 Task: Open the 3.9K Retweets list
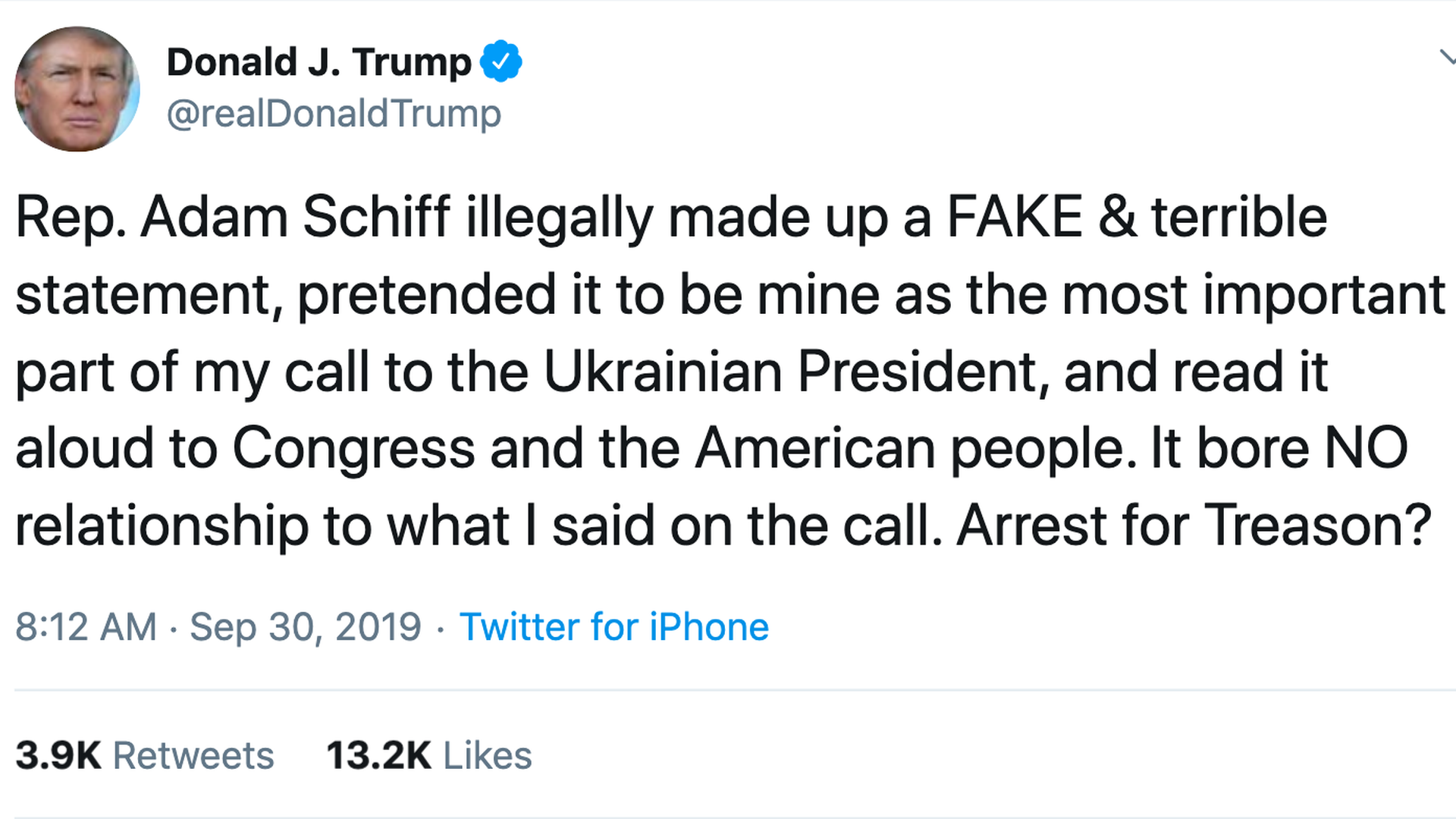pyautogui.click(x=144, y=755)
